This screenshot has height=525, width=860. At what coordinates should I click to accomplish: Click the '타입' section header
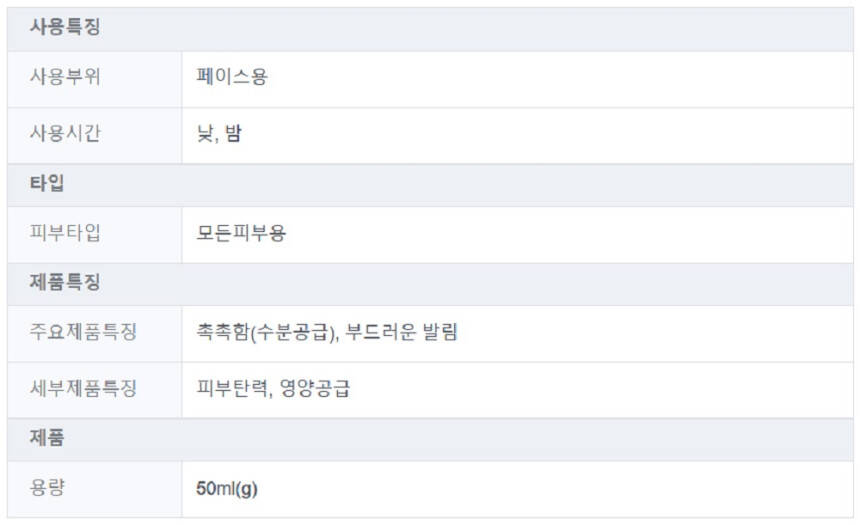tap(48, 185)
